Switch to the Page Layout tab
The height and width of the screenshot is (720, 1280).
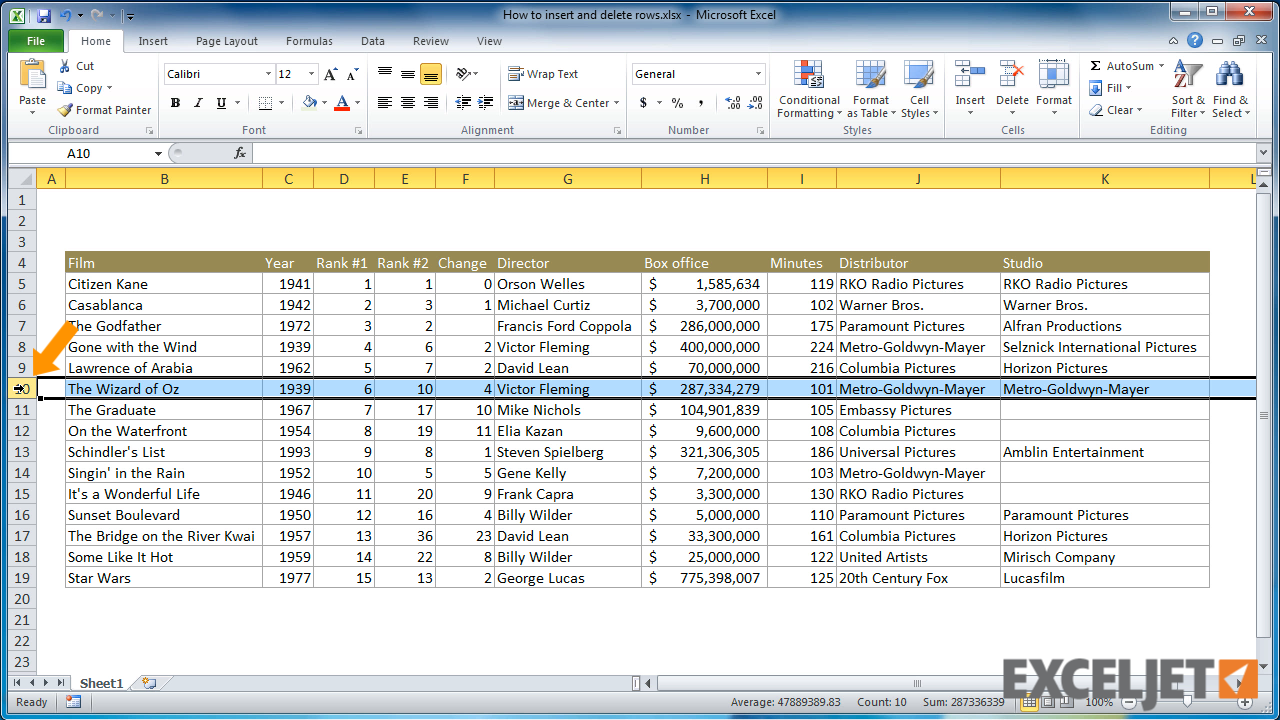point(227,41)
